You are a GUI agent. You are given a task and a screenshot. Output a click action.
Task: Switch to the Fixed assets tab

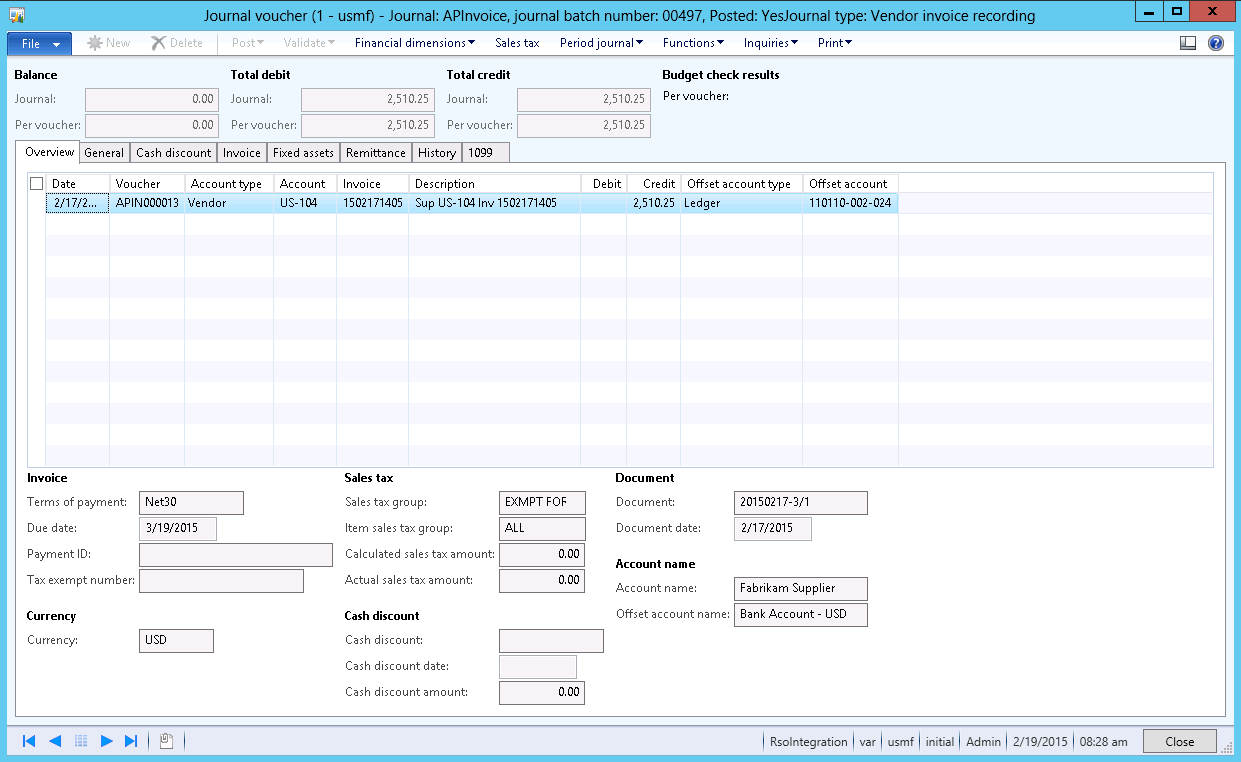[x=303, y=152]
